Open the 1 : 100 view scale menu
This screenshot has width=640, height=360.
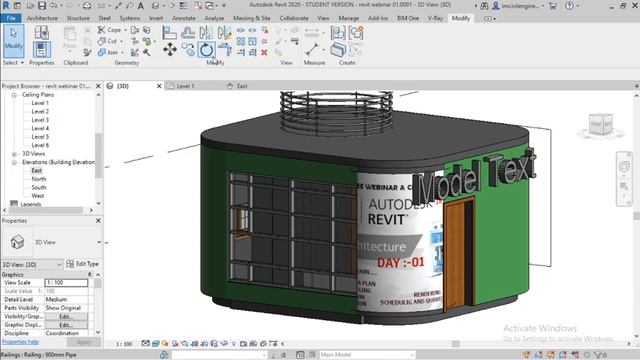(x=124, y=344)
